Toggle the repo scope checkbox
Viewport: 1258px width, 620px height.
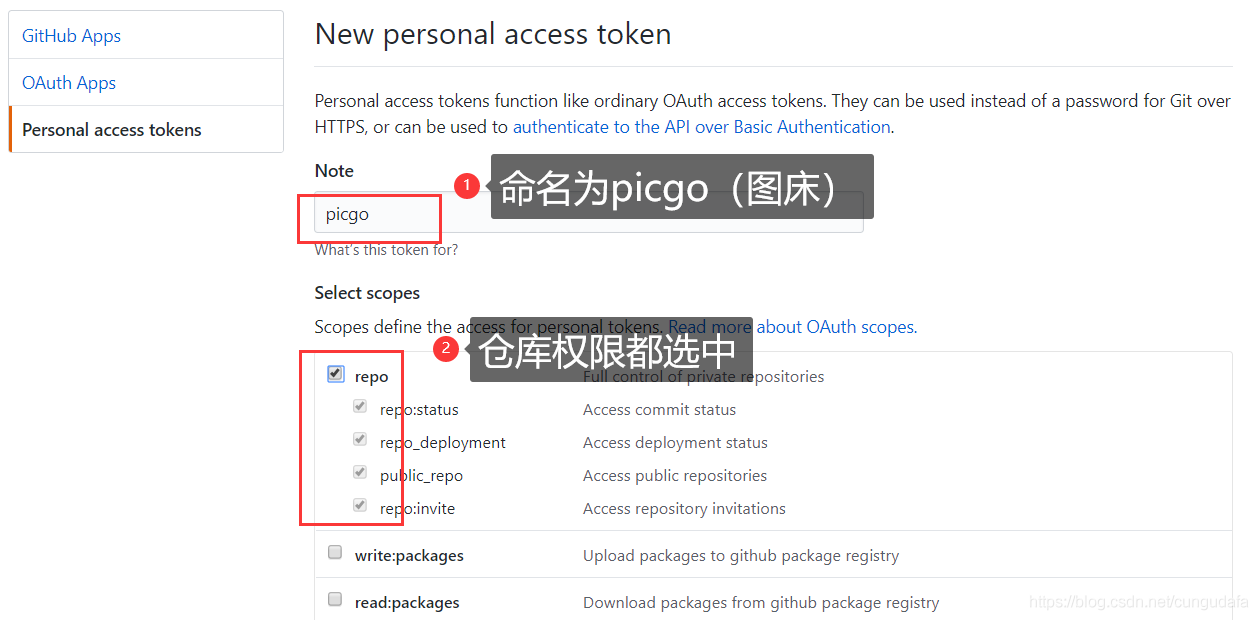pyautogui.click(x=335, y=374)
